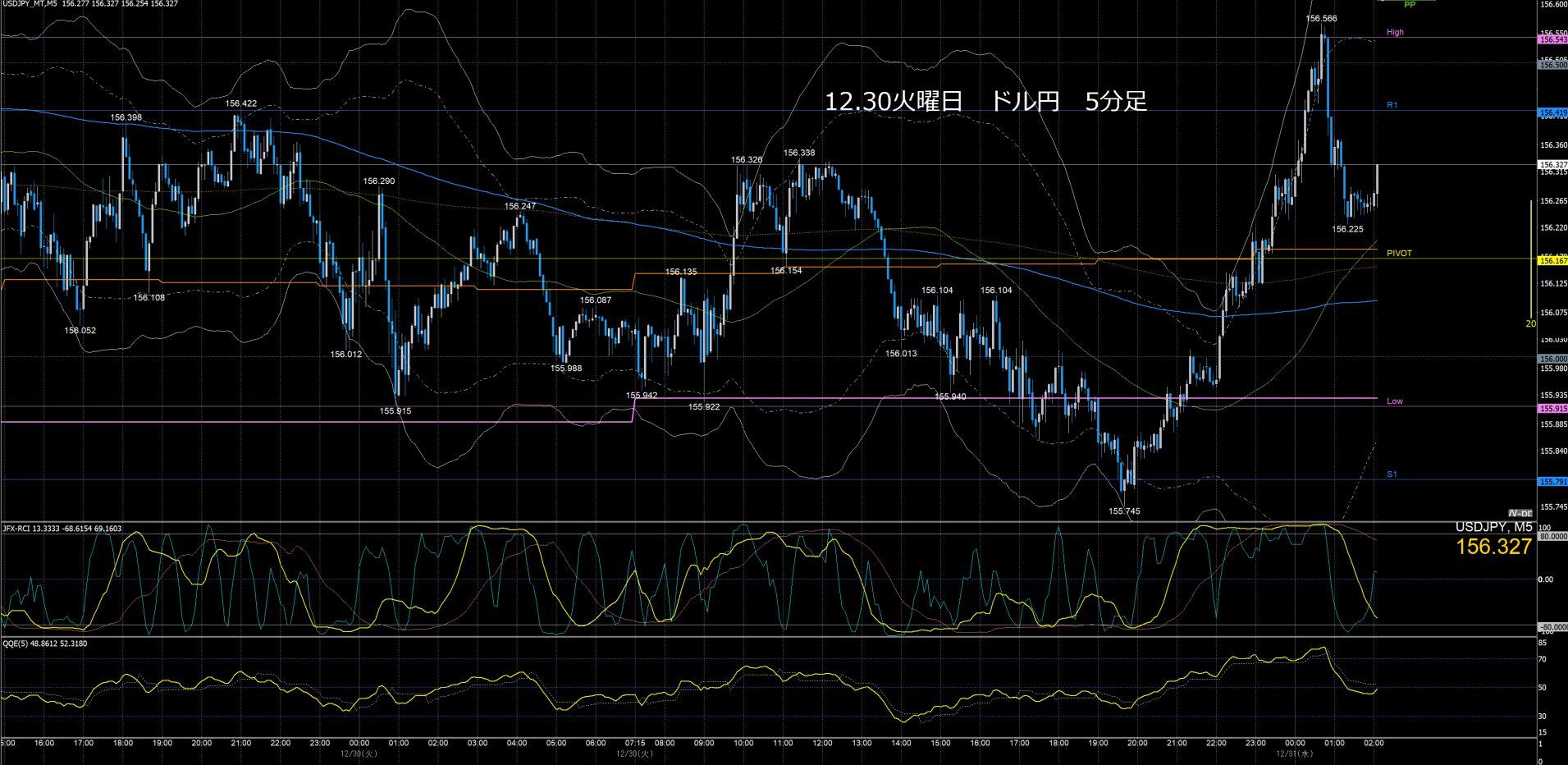Viewport: 1568px width, 765px height.
Task: Click the 07:15 time label on axis
Action: [634, 743]
